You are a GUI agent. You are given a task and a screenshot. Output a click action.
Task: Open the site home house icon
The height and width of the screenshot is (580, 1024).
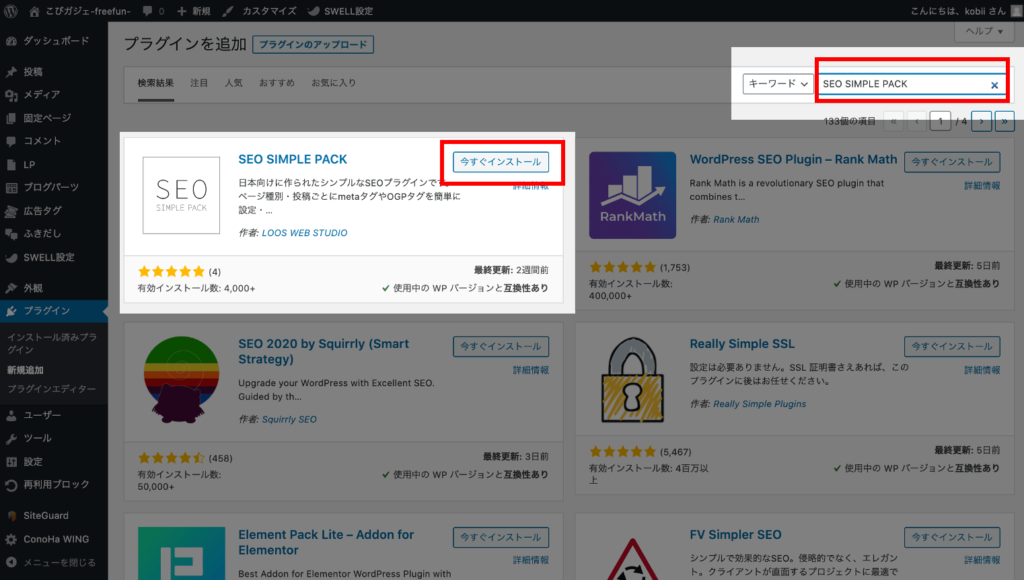click(34, 11)
